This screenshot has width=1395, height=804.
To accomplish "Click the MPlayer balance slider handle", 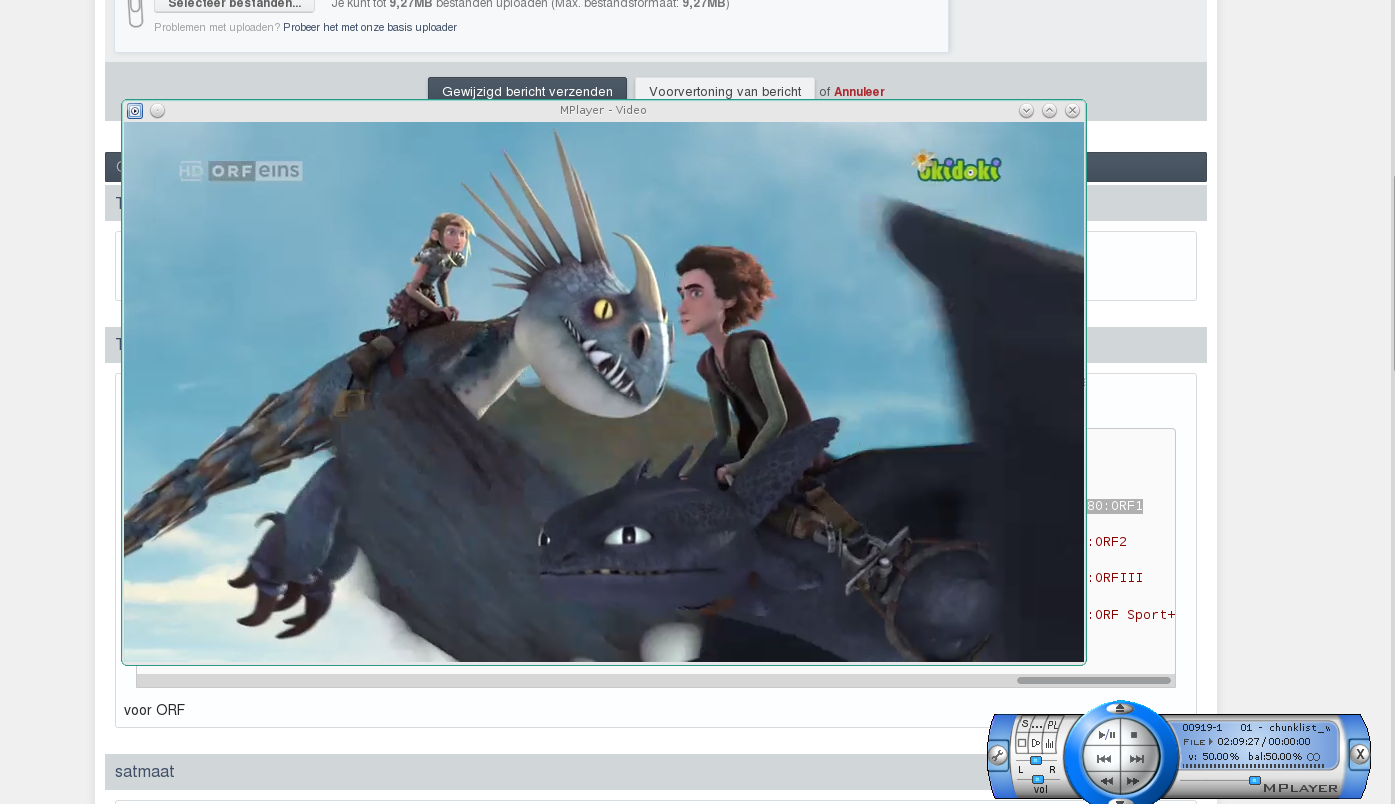I will (x=1036, y=761).
